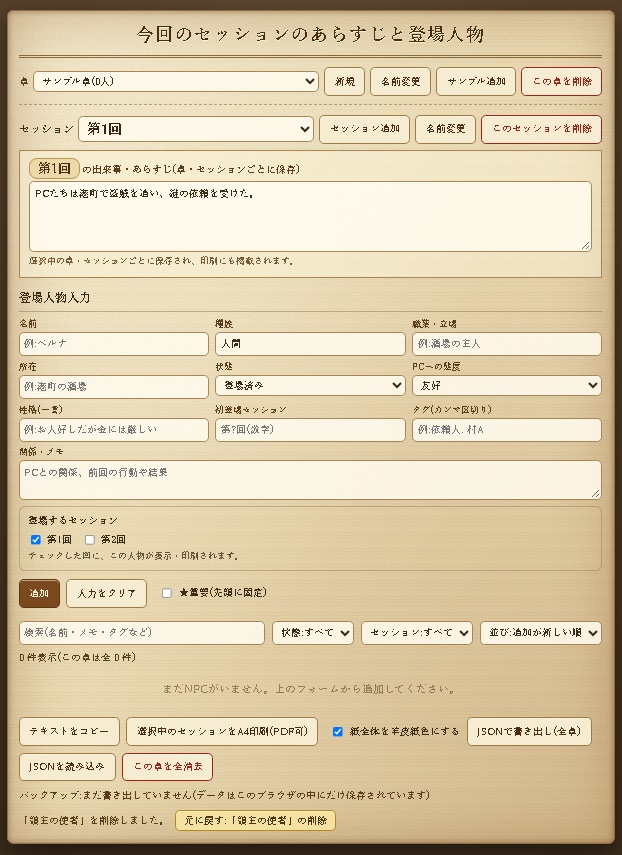The width and height of the screenshot is (622, 855).
Task: Click the まだNPCがいません empty-list message
Action: pyautogui.click(x=310, y=689)
